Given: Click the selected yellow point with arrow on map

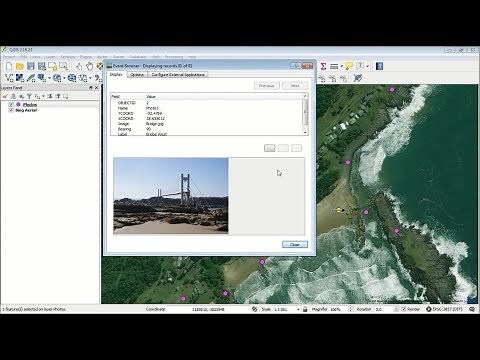Looking at the screenshot, I should point(339,210).
